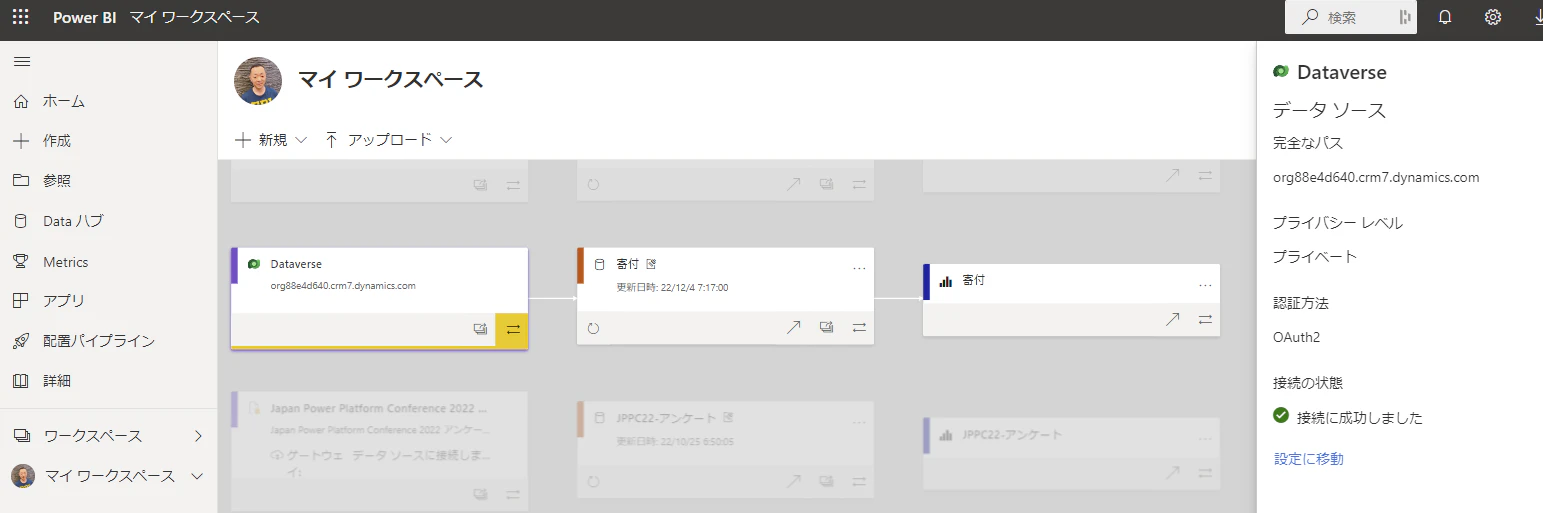Click Dataverse heading in side panel

(1341, 72)
